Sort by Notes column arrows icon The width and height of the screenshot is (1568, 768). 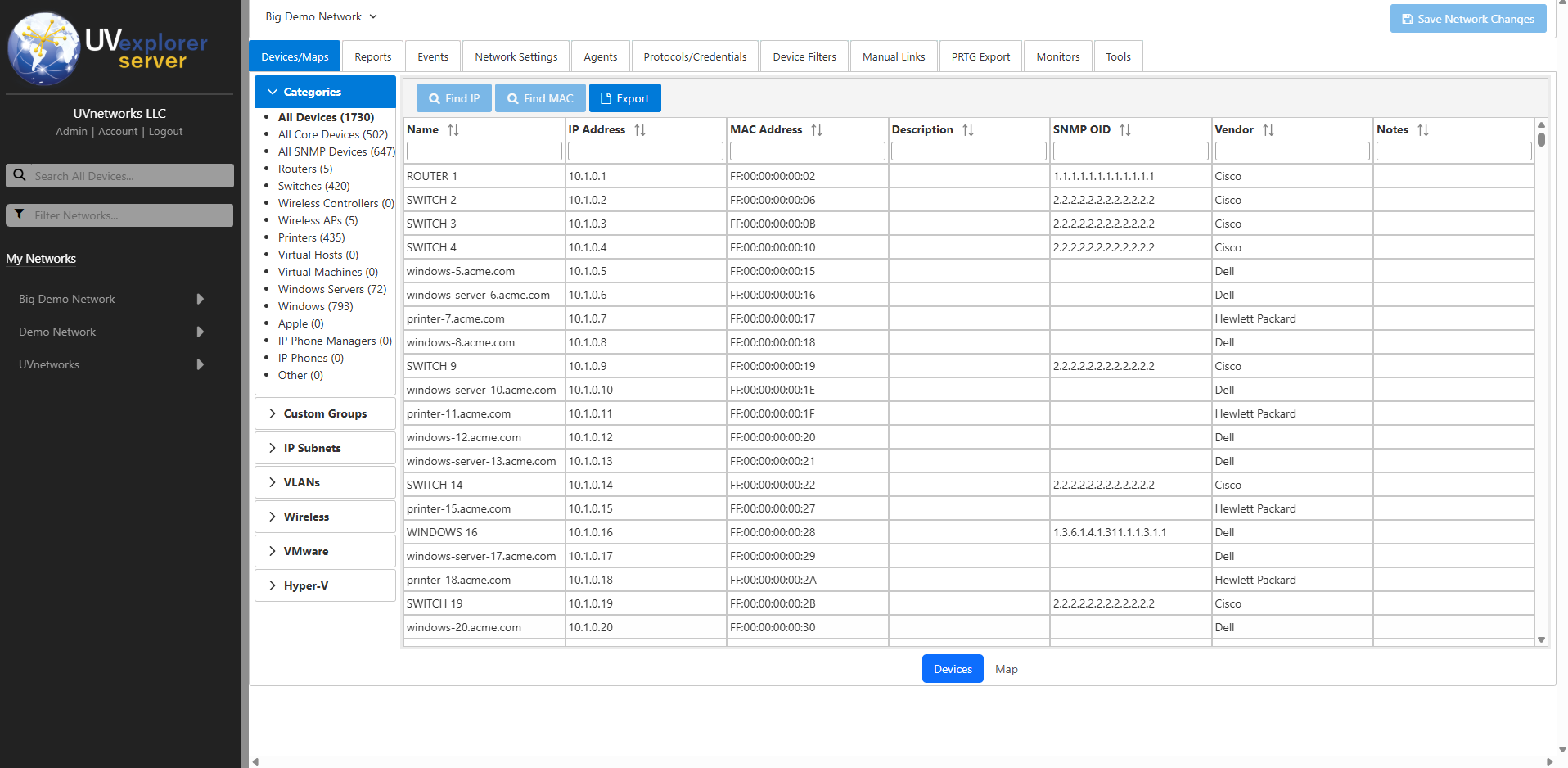coord(1423,130)
